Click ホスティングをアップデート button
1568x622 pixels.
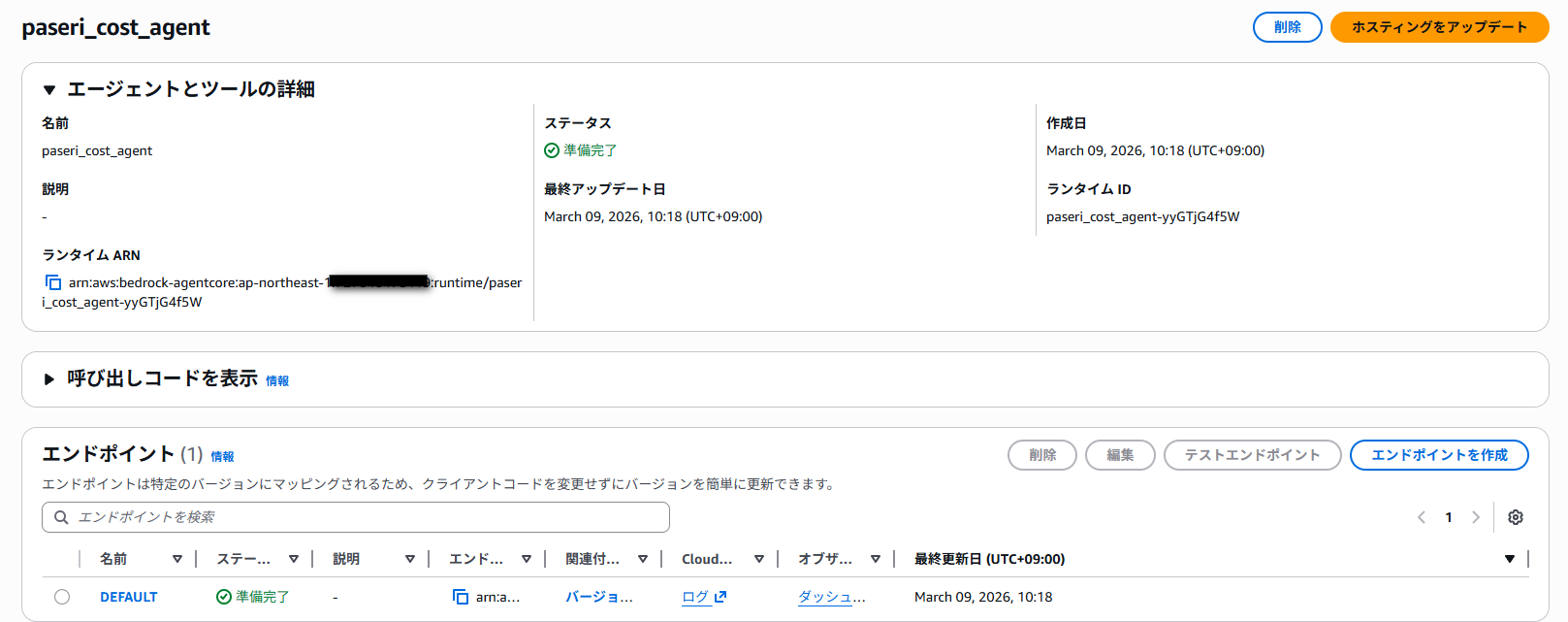tap(1438, 27)
